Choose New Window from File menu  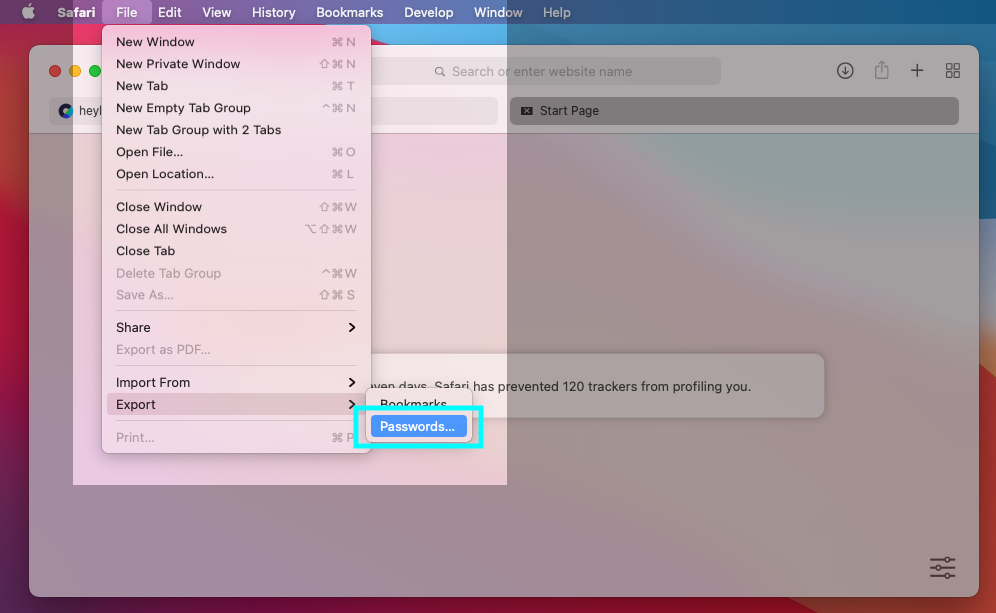click(x=236, y=42)
